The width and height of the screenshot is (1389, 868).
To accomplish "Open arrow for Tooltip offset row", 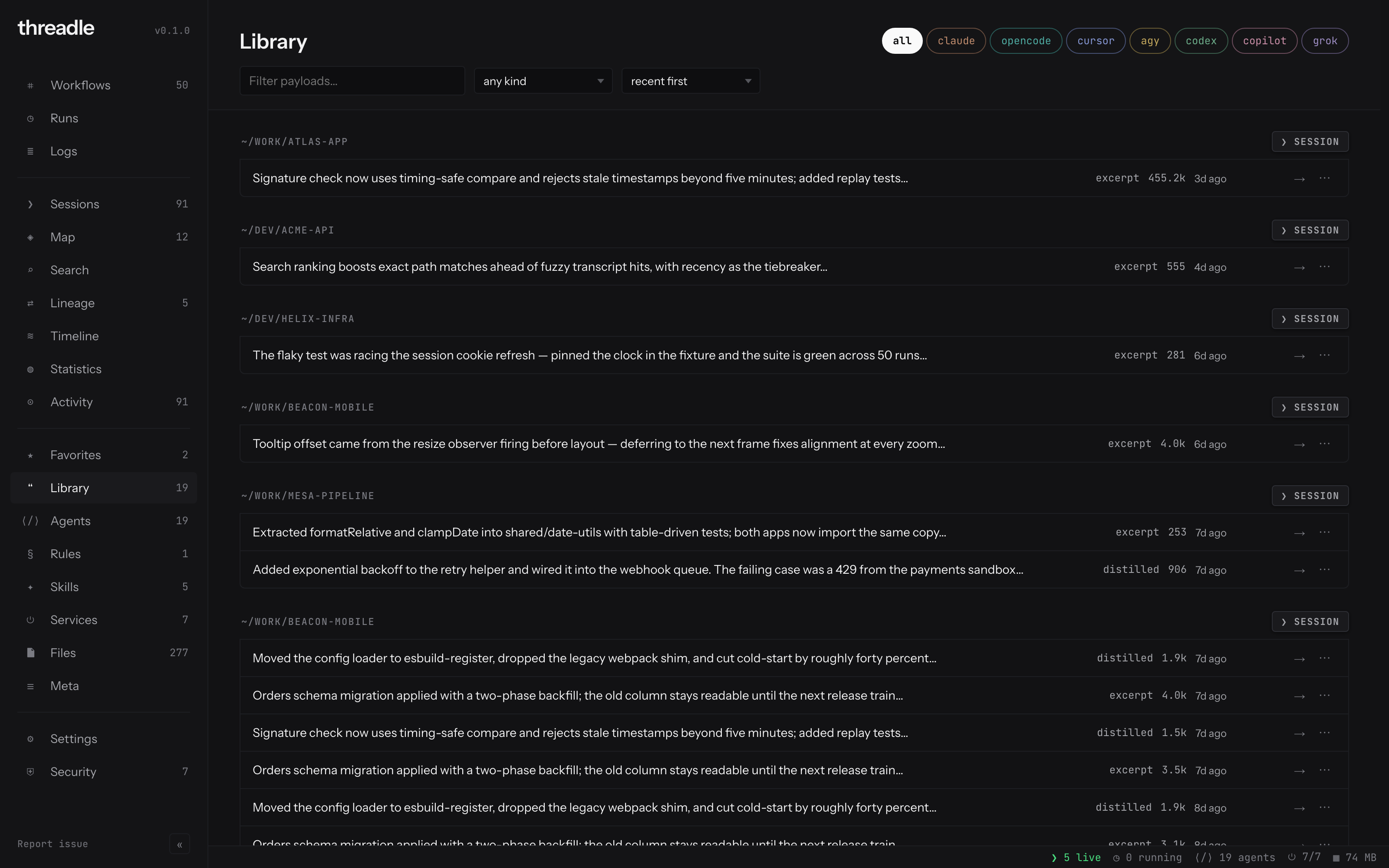I will point(1300,444).
